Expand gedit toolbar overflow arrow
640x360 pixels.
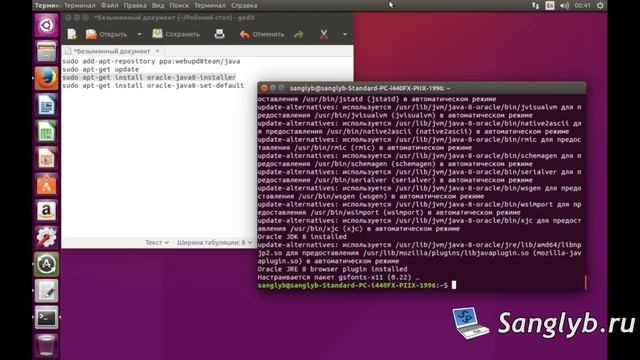click(345, 34)
